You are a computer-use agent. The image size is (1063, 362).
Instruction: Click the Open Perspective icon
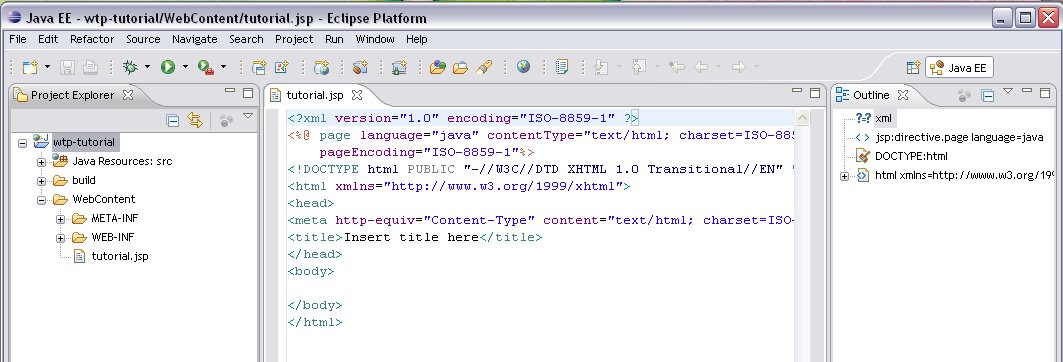[x=914, y=67]
